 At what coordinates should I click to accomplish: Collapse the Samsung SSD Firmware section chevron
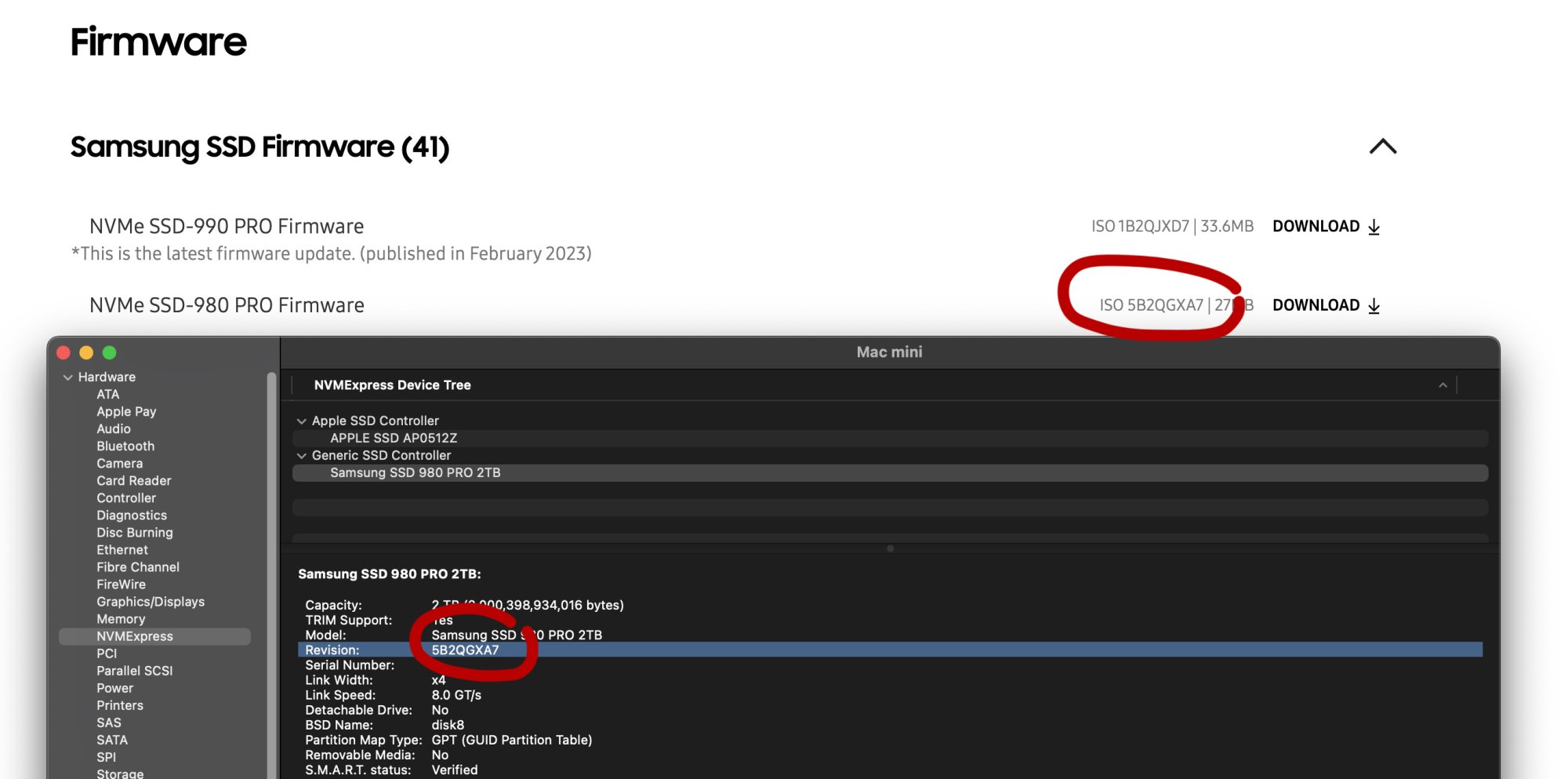(x=1383, y=147)
